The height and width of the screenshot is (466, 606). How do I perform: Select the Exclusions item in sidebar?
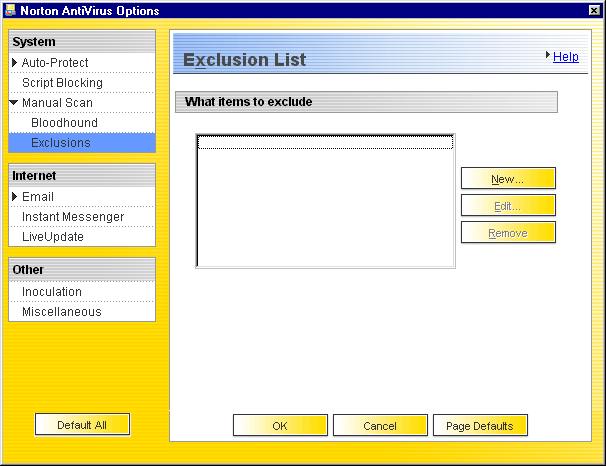coord(60,143)
